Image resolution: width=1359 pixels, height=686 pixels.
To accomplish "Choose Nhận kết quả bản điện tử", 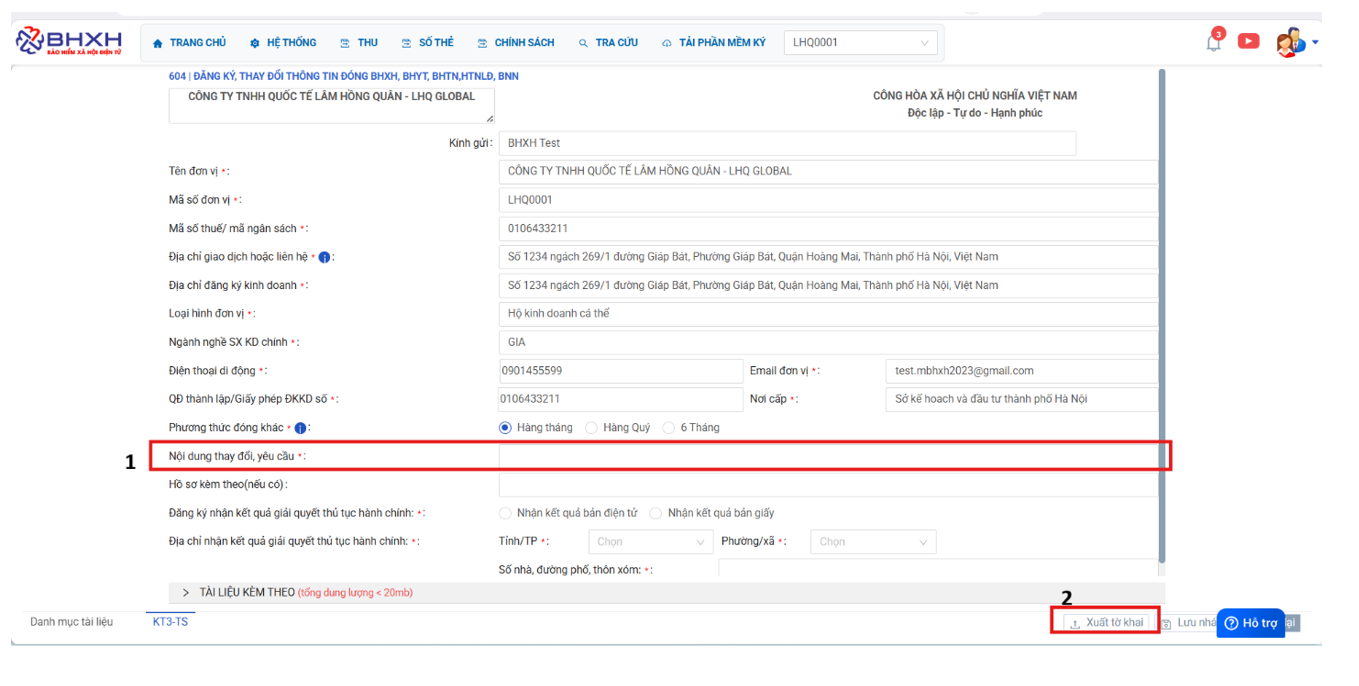I will [505, 513].
